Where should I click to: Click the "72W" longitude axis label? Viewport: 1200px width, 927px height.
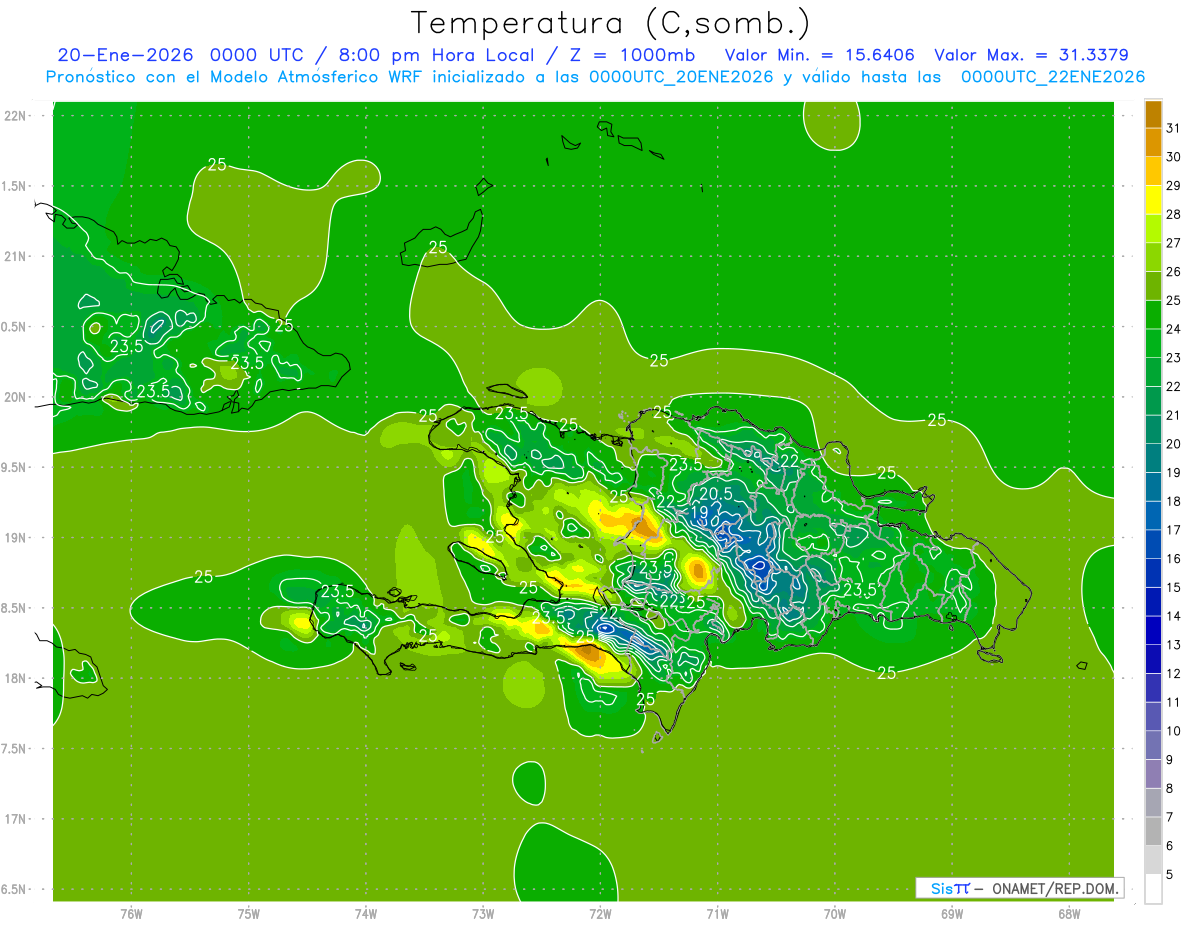(600, 913)
